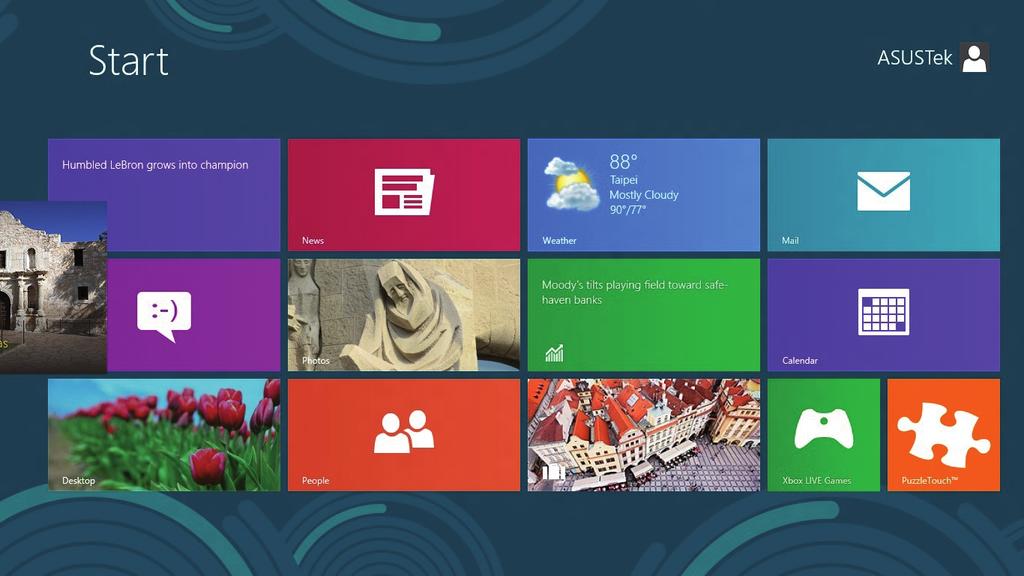Click the Photos tile label
The height and width of the screenshot is (576, 1024).
pyautogui.click(x=315, y=360)
